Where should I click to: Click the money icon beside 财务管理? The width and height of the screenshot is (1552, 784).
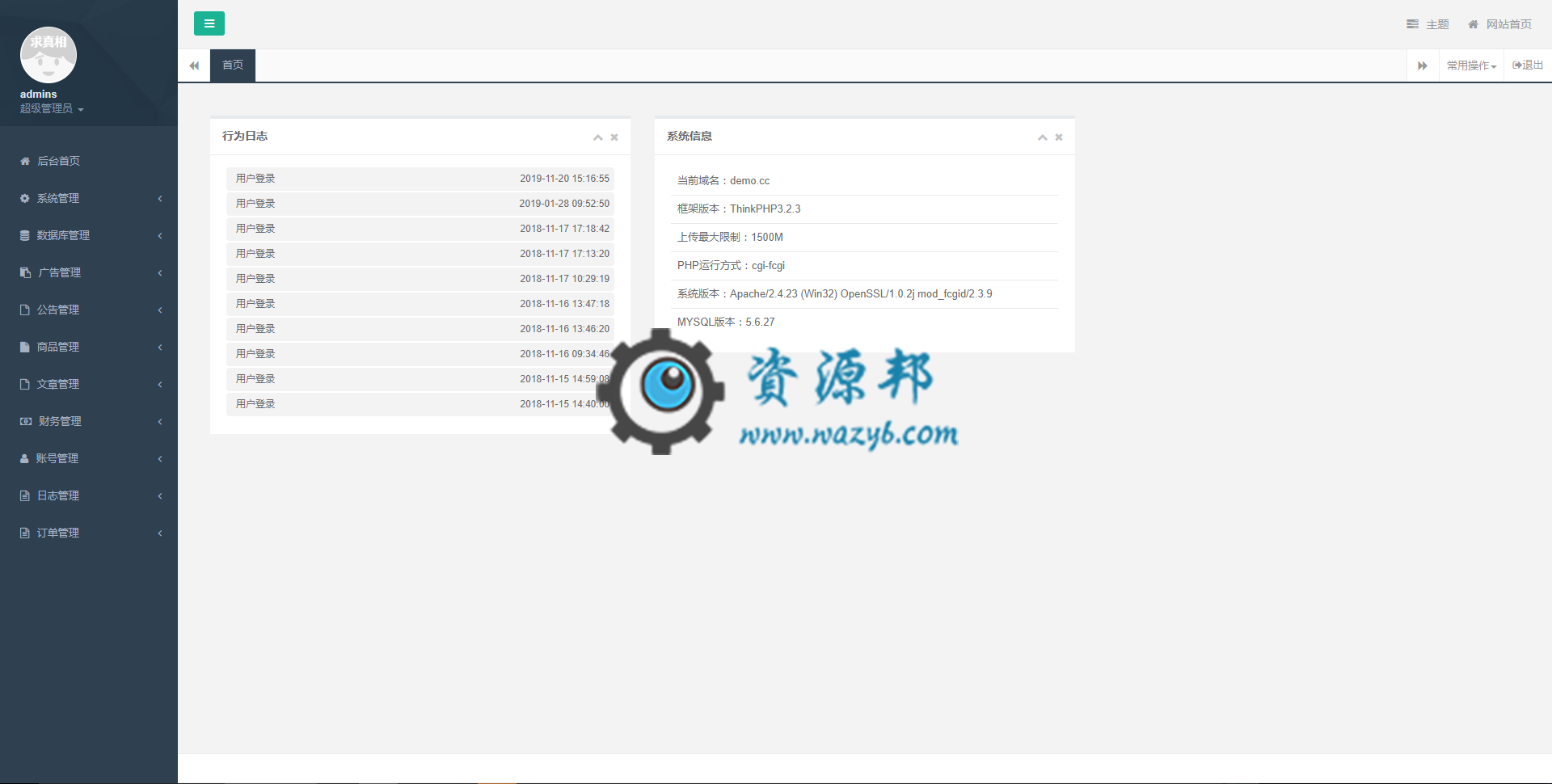(26, 421)
